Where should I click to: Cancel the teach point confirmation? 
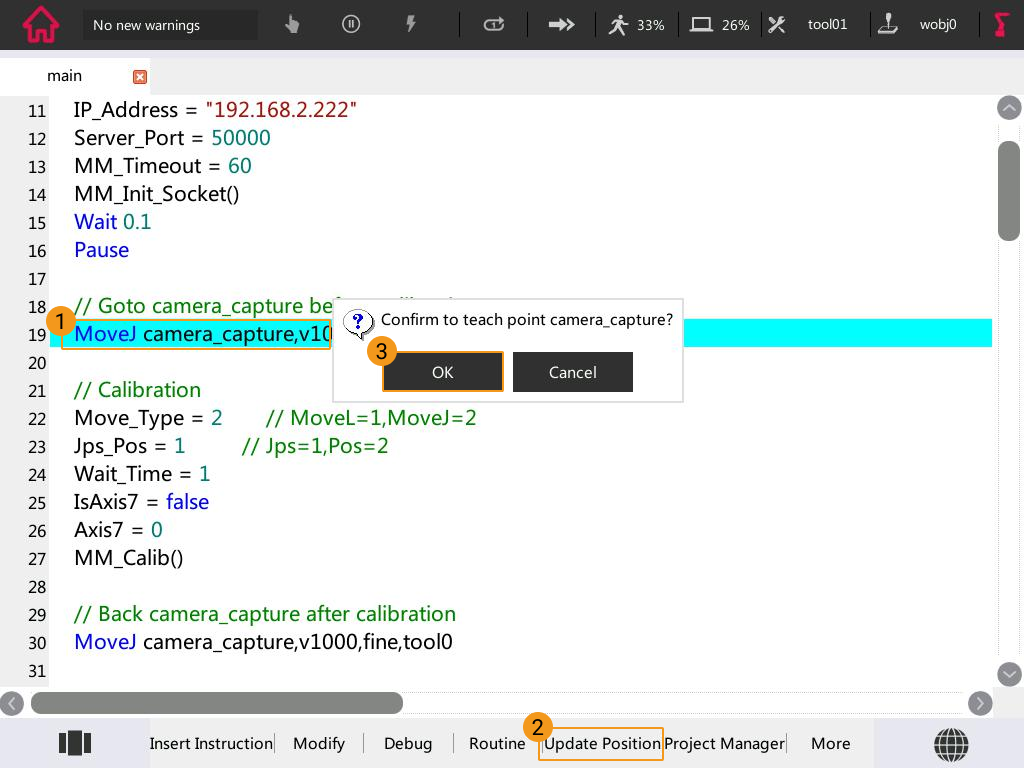(x=572, y=371)
